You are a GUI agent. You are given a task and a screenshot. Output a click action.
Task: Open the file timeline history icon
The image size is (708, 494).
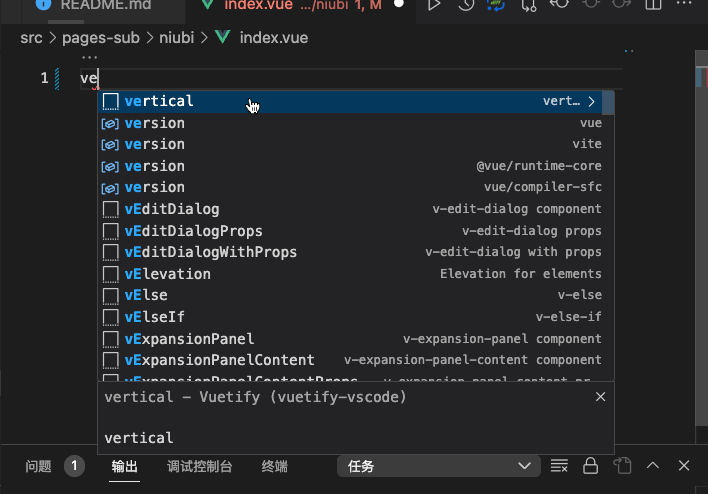[x=466, y=5]
